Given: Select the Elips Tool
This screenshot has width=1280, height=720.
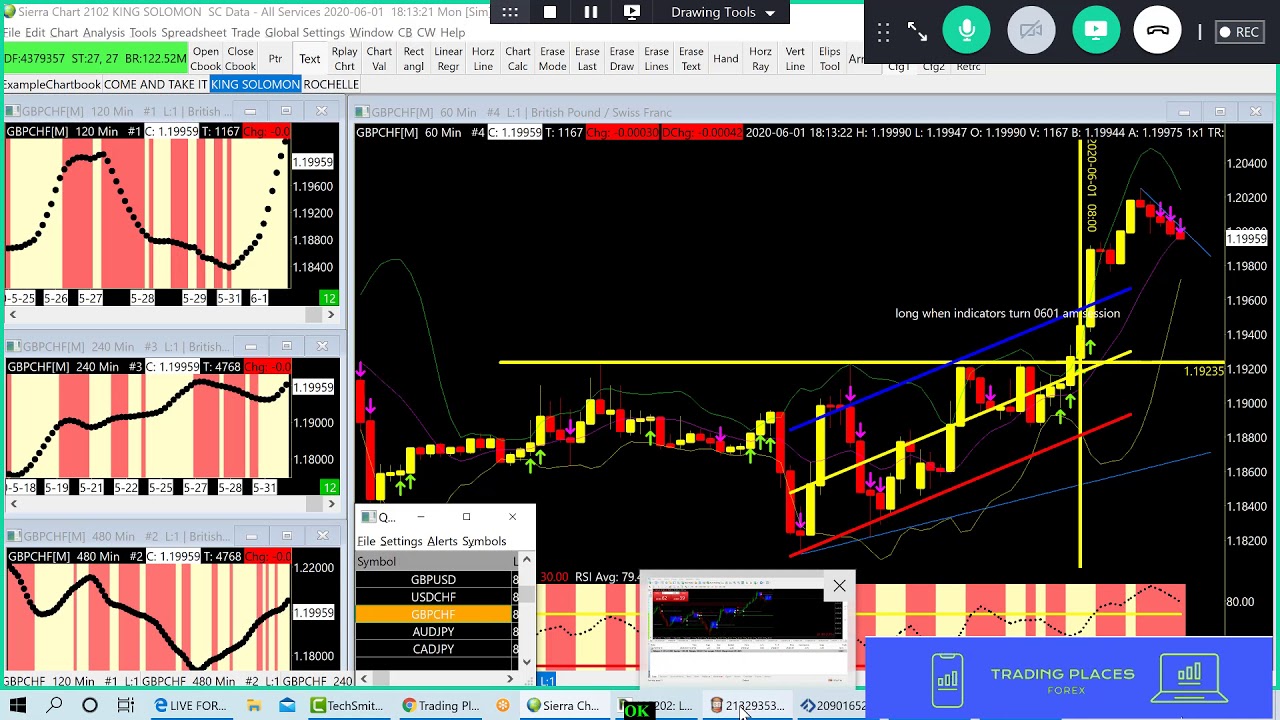Looking at the screenshot, I should click(x=829, y=59).
